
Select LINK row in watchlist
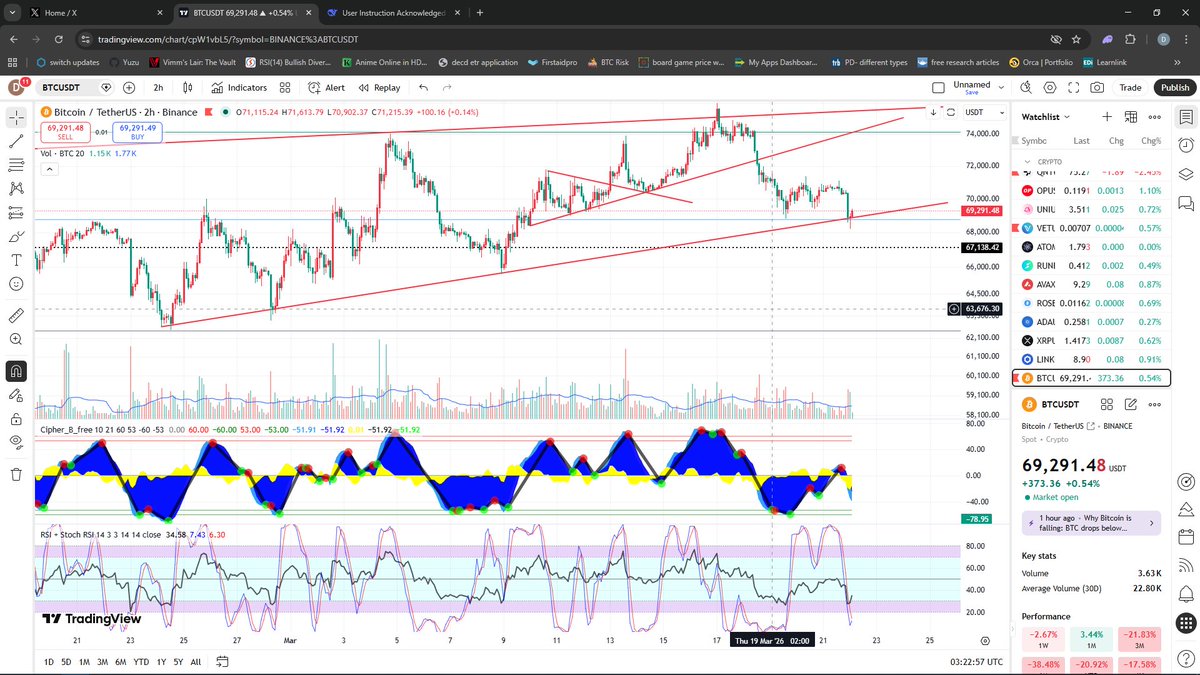pos(1090,359)
